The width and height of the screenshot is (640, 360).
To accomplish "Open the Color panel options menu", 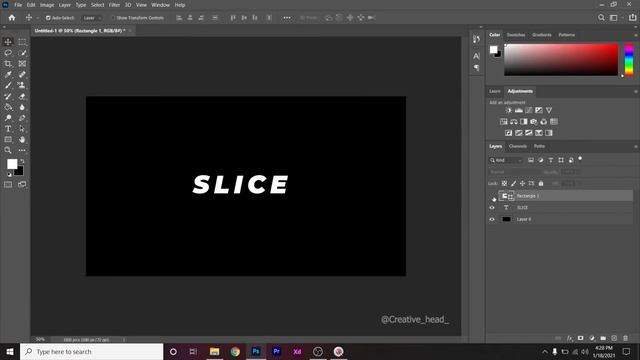I will point(636,35).
